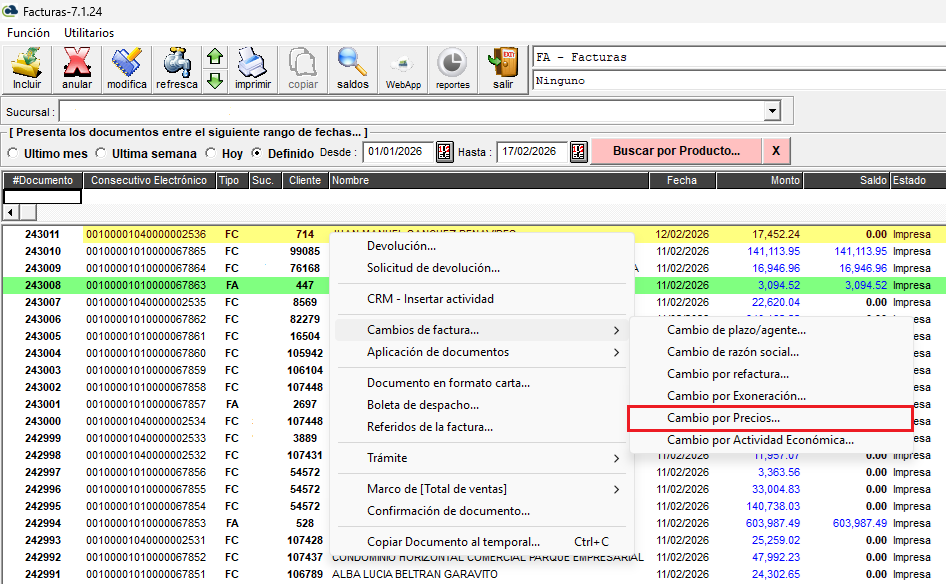Viewport: 946px width, 584px height.
Task: Click the salir exit icon
Action: pos(502,69)
